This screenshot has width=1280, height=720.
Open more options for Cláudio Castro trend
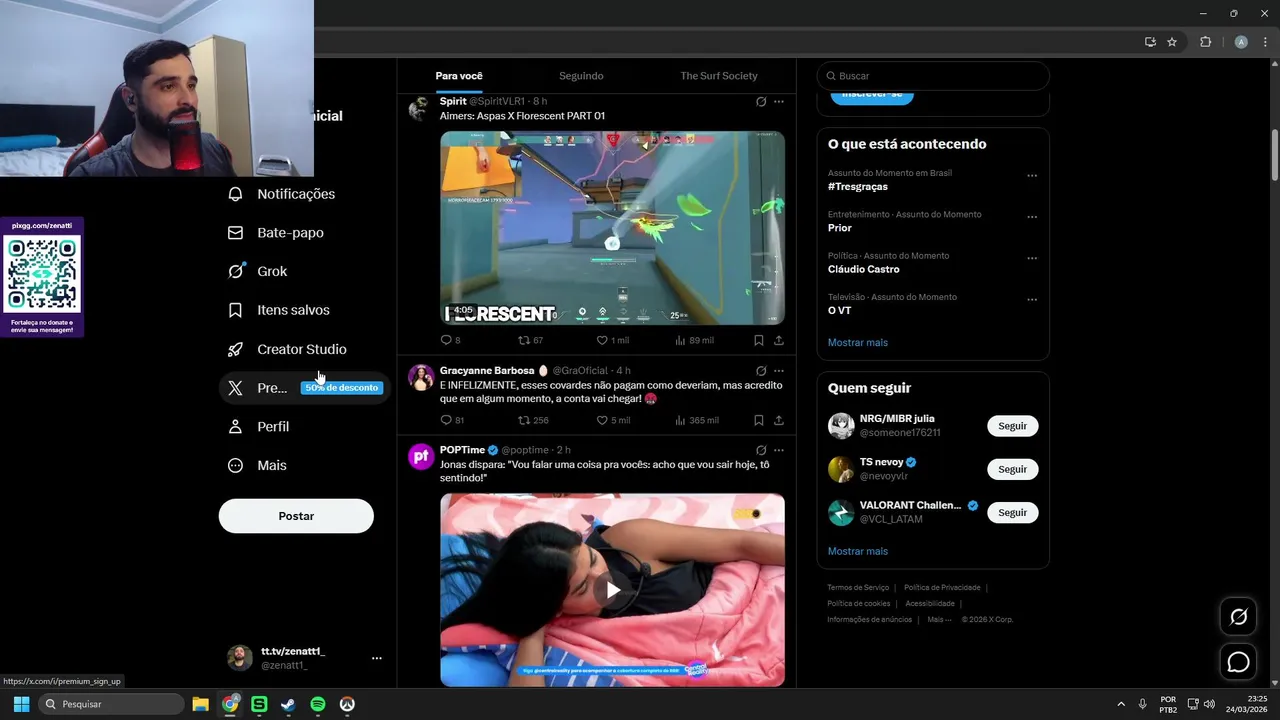click(1032, 258)
